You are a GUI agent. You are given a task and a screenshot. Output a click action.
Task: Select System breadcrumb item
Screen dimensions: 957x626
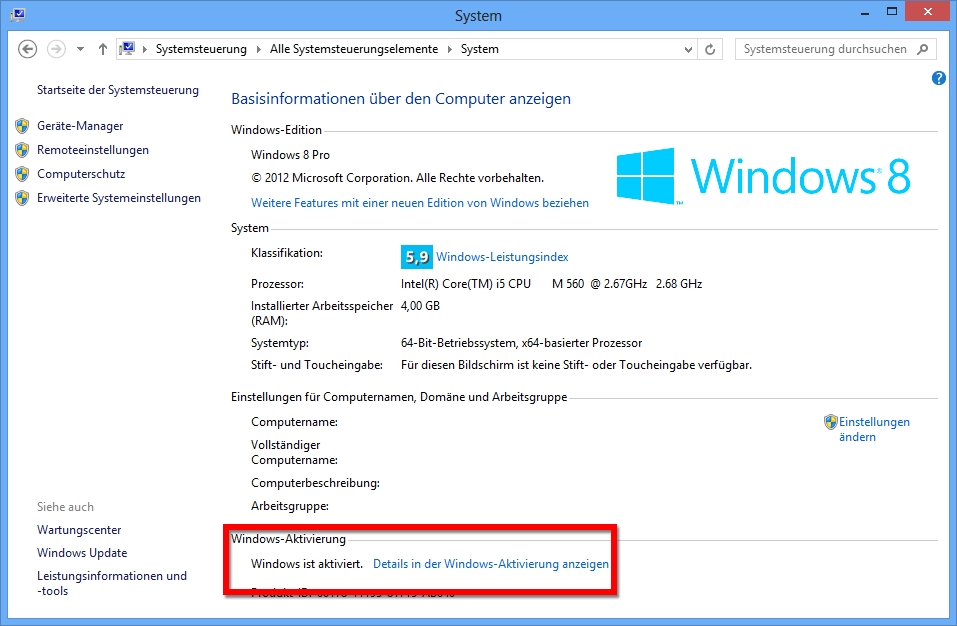(x=480, y=49)
